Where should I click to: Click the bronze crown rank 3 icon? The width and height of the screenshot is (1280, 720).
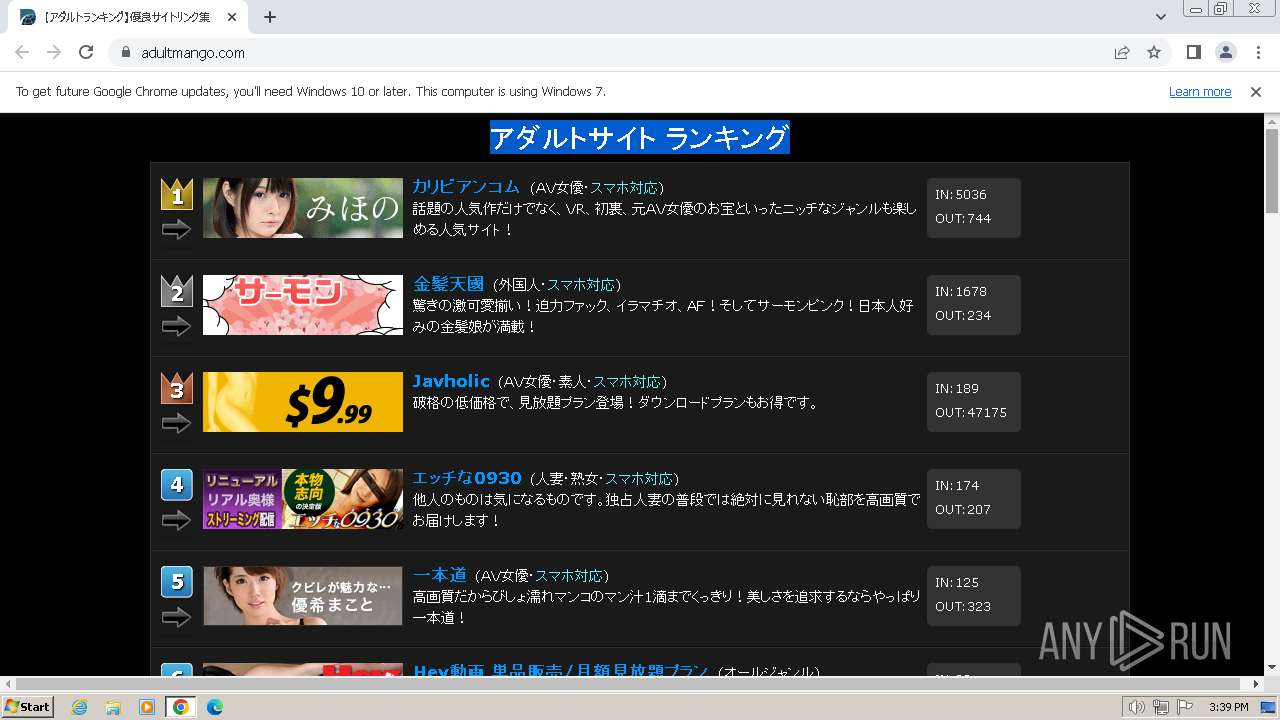(177, 387)
